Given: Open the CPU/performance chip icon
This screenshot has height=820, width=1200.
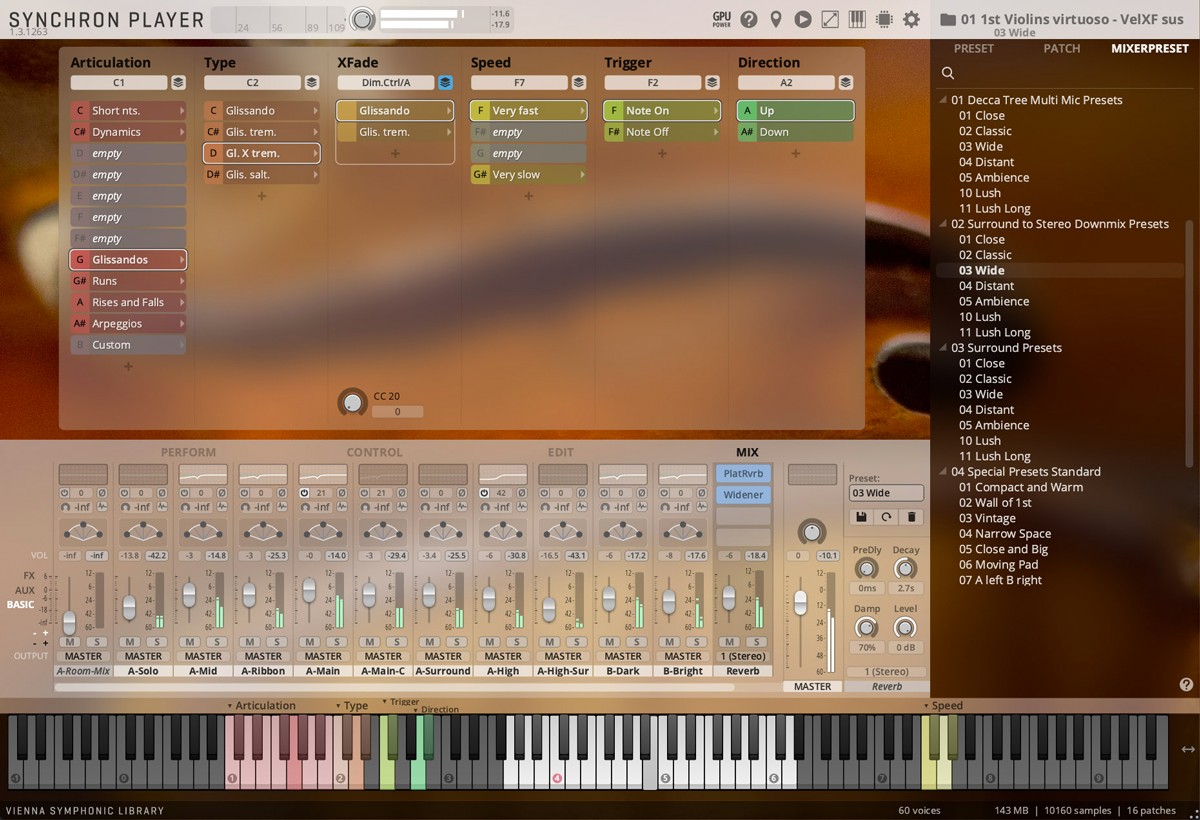Looking at the screenshot, I should point(886,18).
